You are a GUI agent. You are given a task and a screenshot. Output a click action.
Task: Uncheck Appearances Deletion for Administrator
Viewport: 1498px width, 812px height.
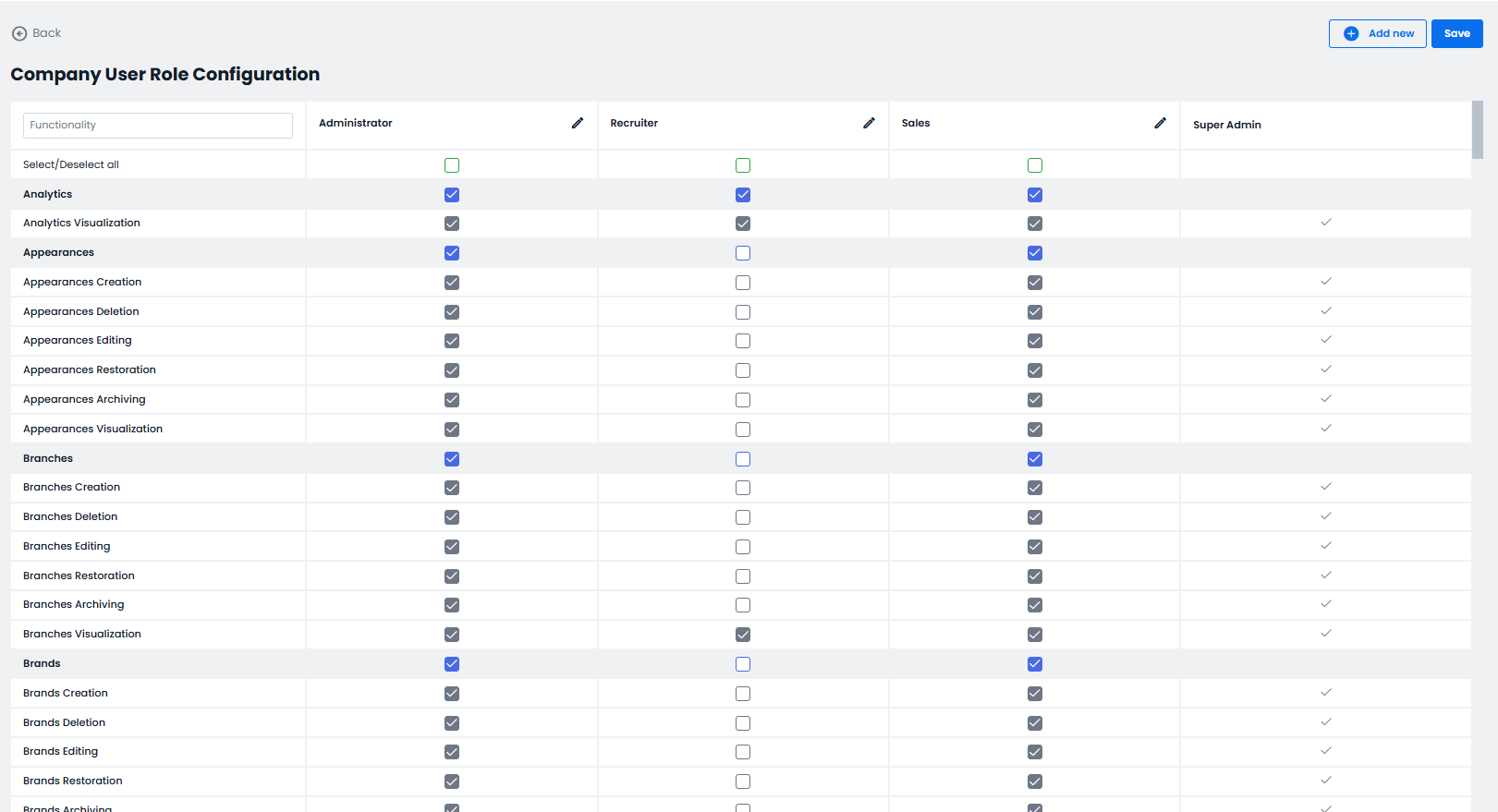pyautogui.click(x=452, y=312)
